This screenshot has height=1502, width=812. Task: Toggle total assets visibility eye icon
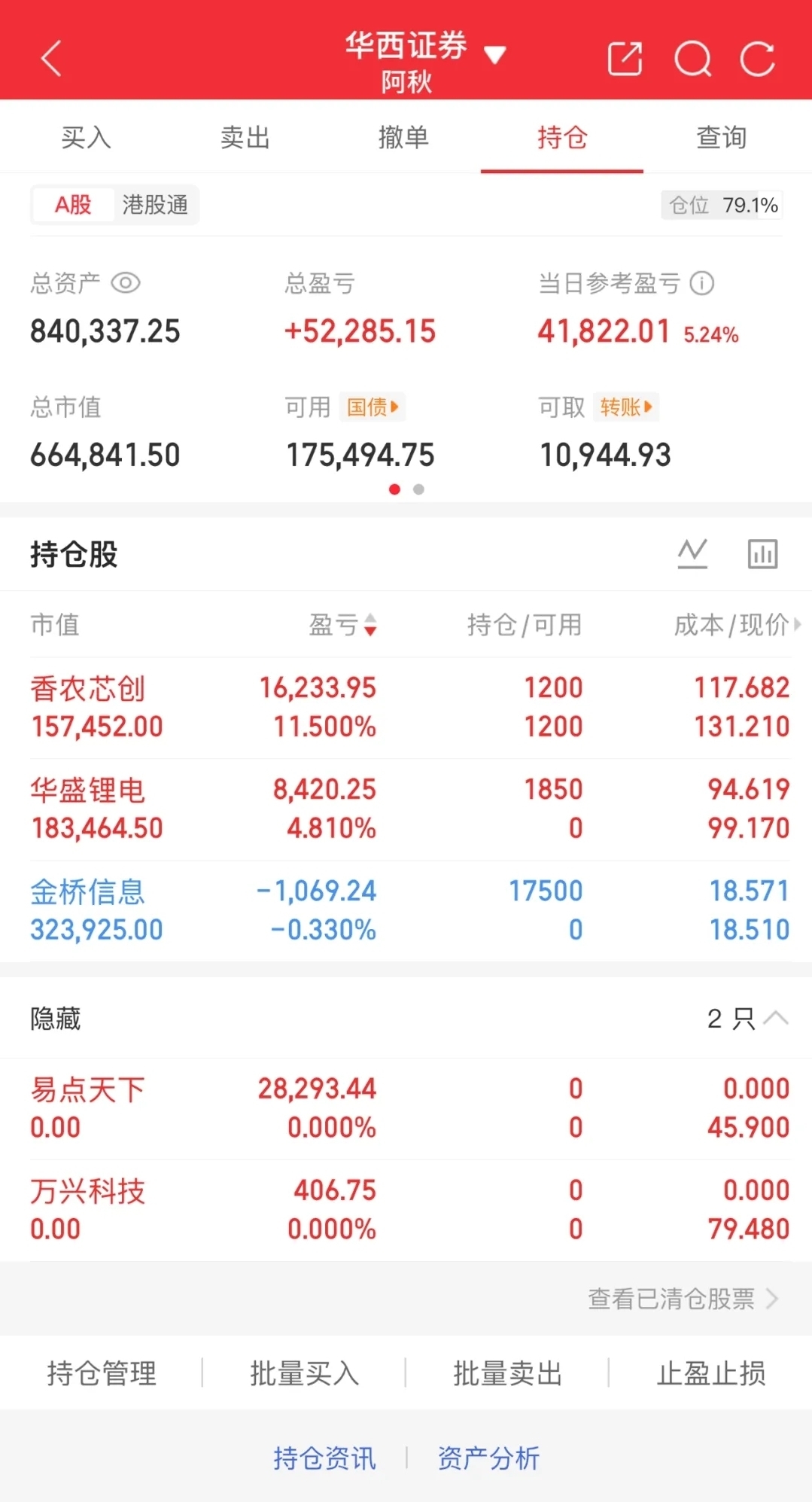(126, 283)
